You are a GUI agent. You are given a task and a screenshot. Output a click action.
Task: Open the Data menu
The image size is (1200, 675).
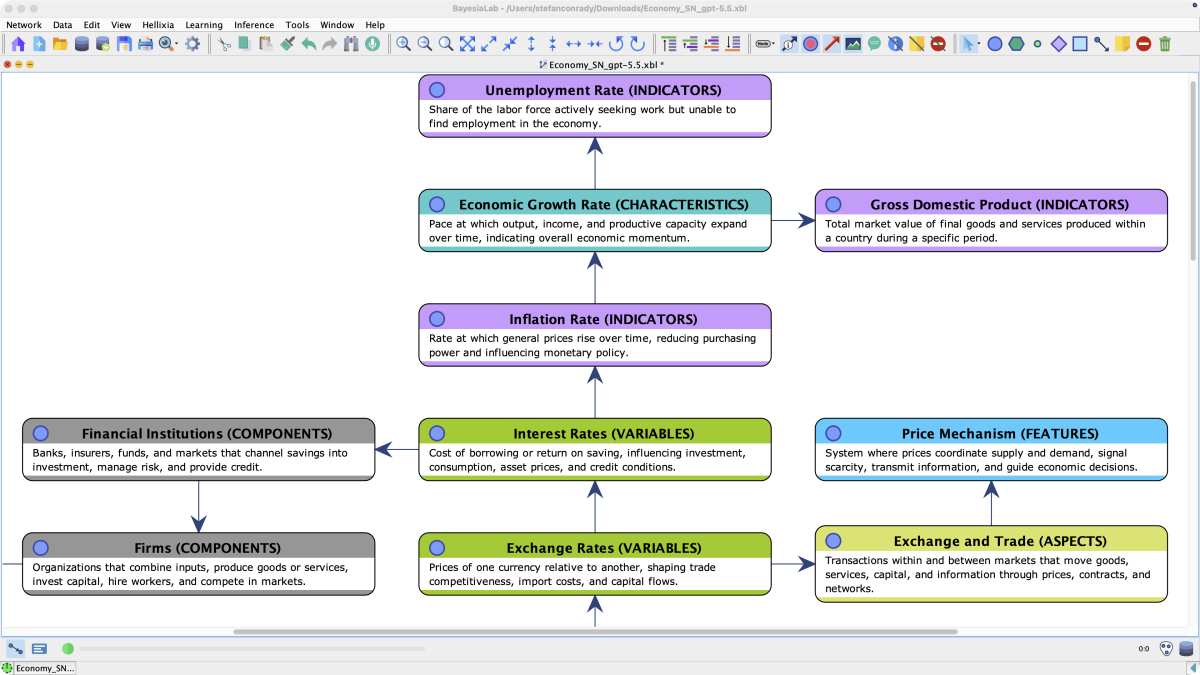tap(62, 25)
